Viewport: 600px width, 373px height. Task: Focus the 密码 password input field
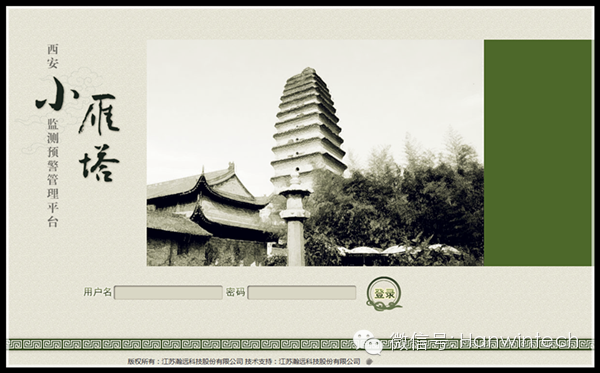pyautogui.click(x=302, y=293)
